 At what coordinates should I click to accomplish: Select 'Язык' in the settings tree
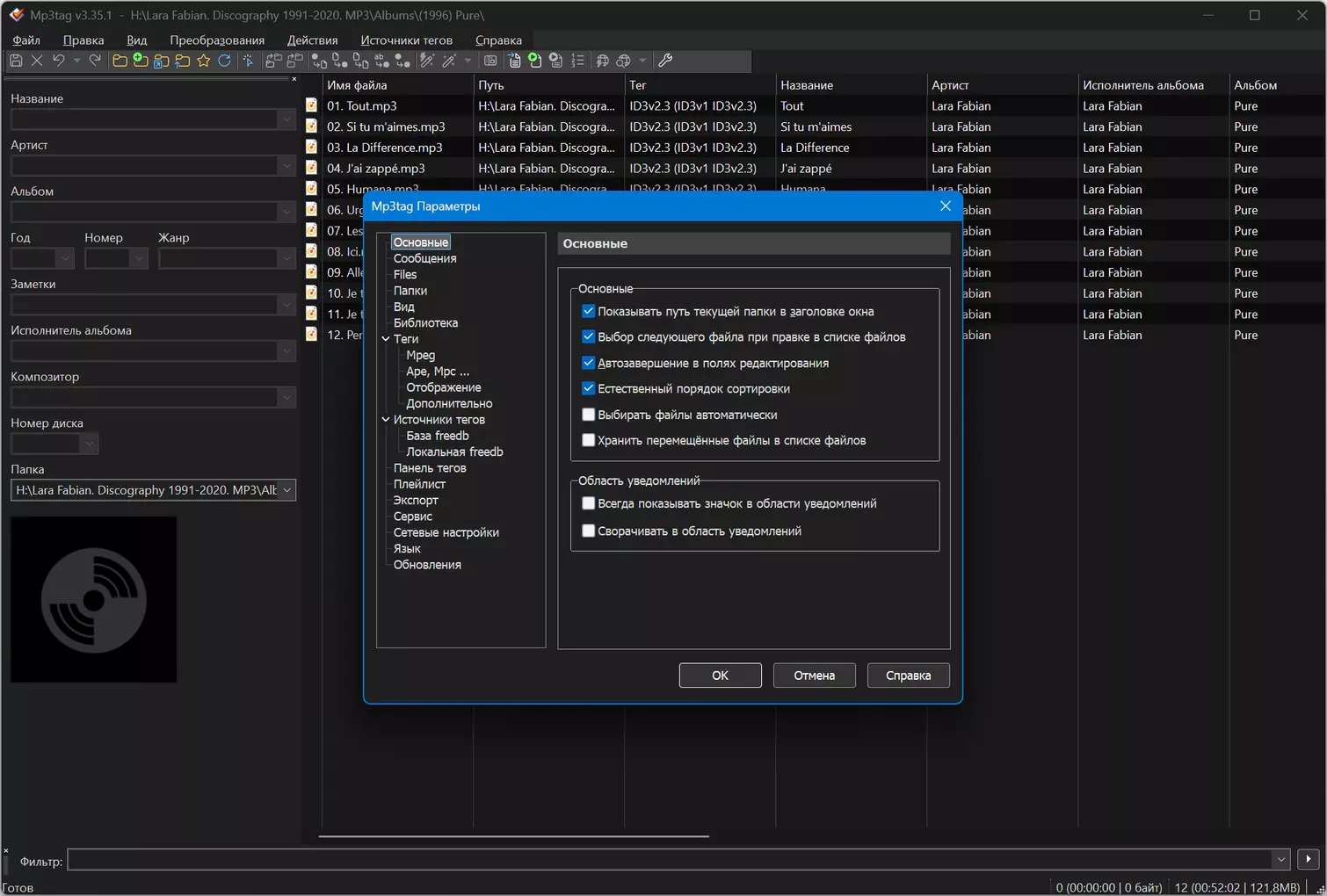pyautogui.click(x=407, y=549)
